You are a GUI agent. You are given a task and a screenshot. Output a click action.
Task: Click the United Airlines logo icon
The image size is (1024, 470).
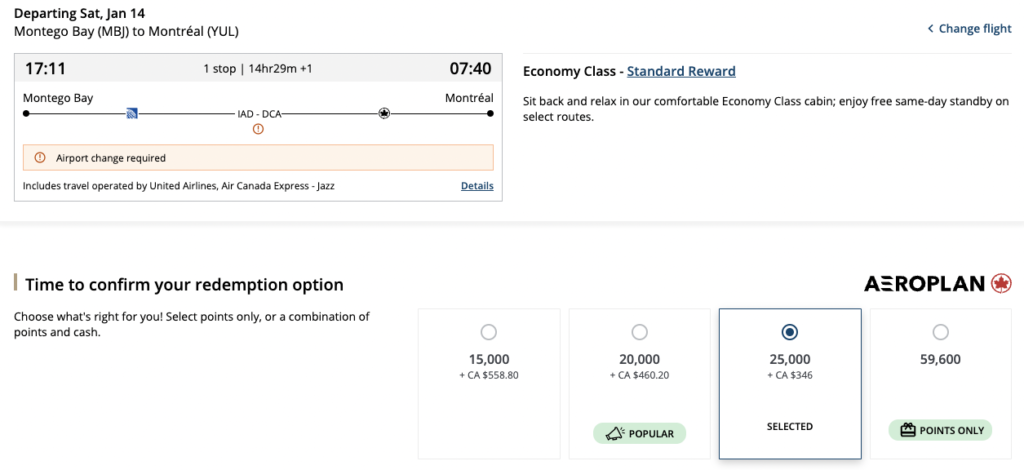(x=132, y=114)
